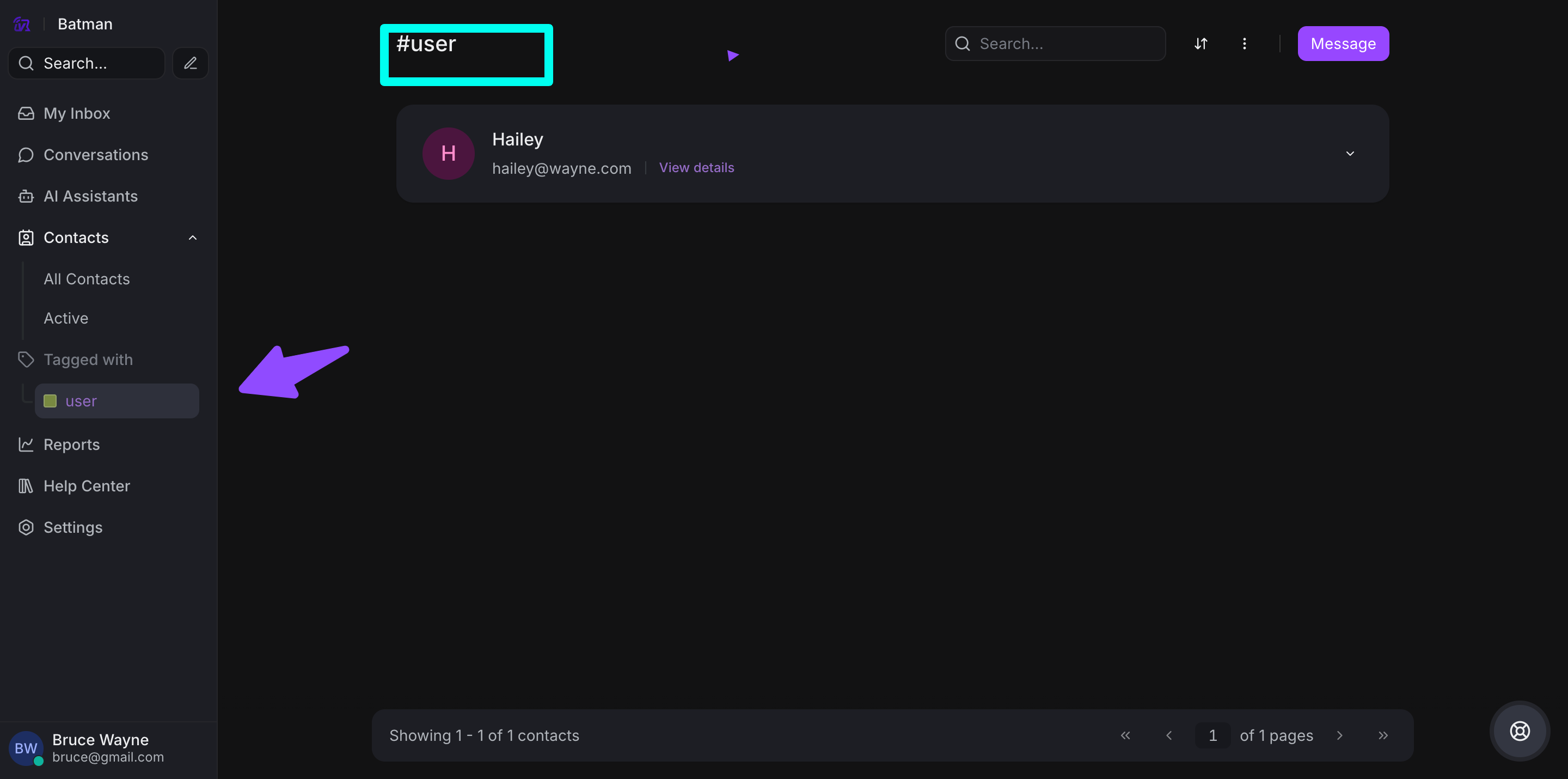This screenshot has height=779, width=1568.
Task: Expand Hailey's contact row chevron
Action: [1350, 154]
